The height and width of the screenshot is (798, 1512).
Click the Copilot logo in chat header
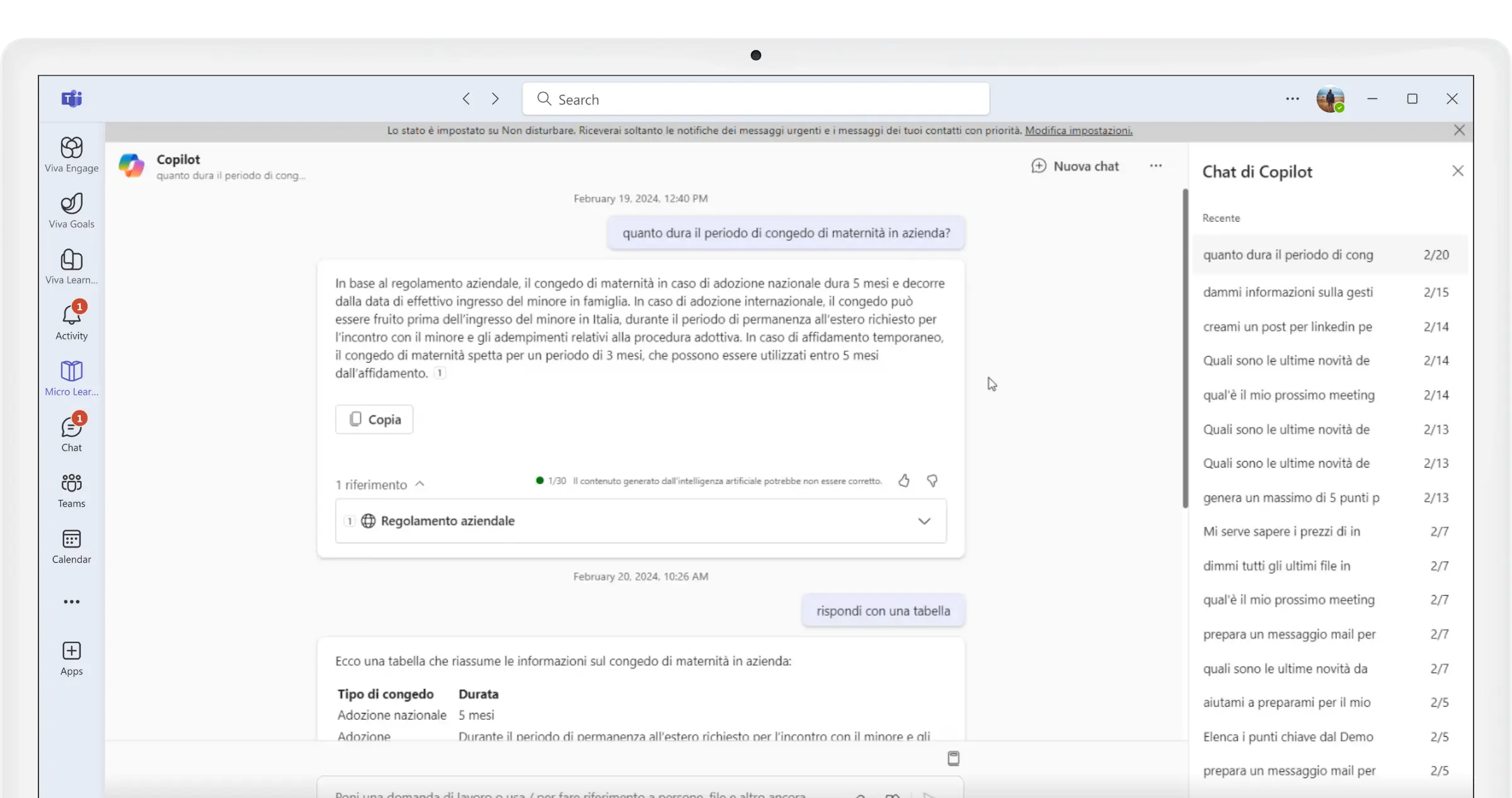tap(132, 166)
